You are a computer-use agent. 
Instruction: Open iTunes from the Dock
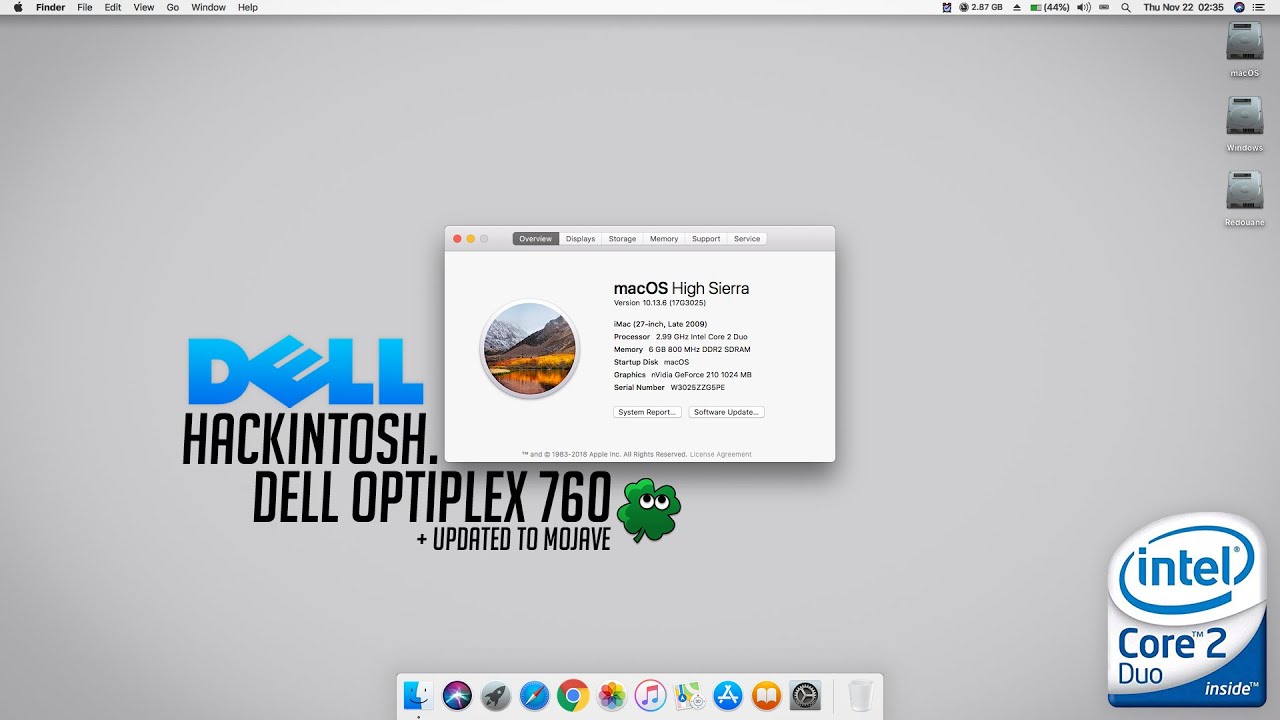point(650,695)
